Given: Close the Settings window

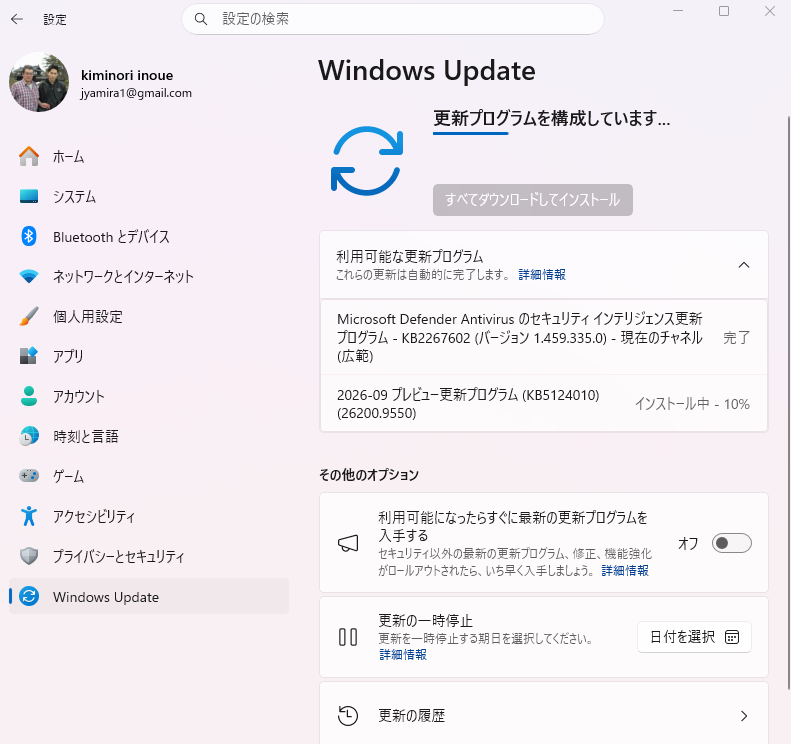Looking at the screenshot, I should (770, 11).
